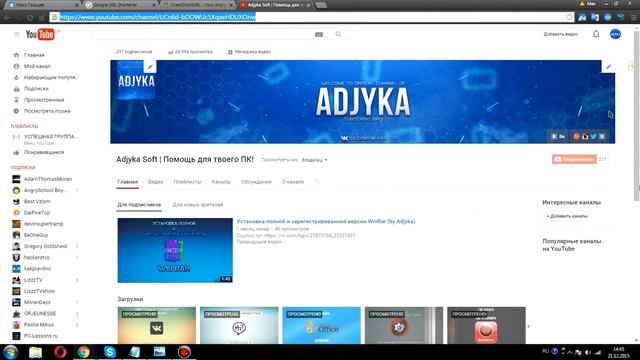Click the search magnifier button
Screen dimensions: 640x360
click(x=338, y=34)
